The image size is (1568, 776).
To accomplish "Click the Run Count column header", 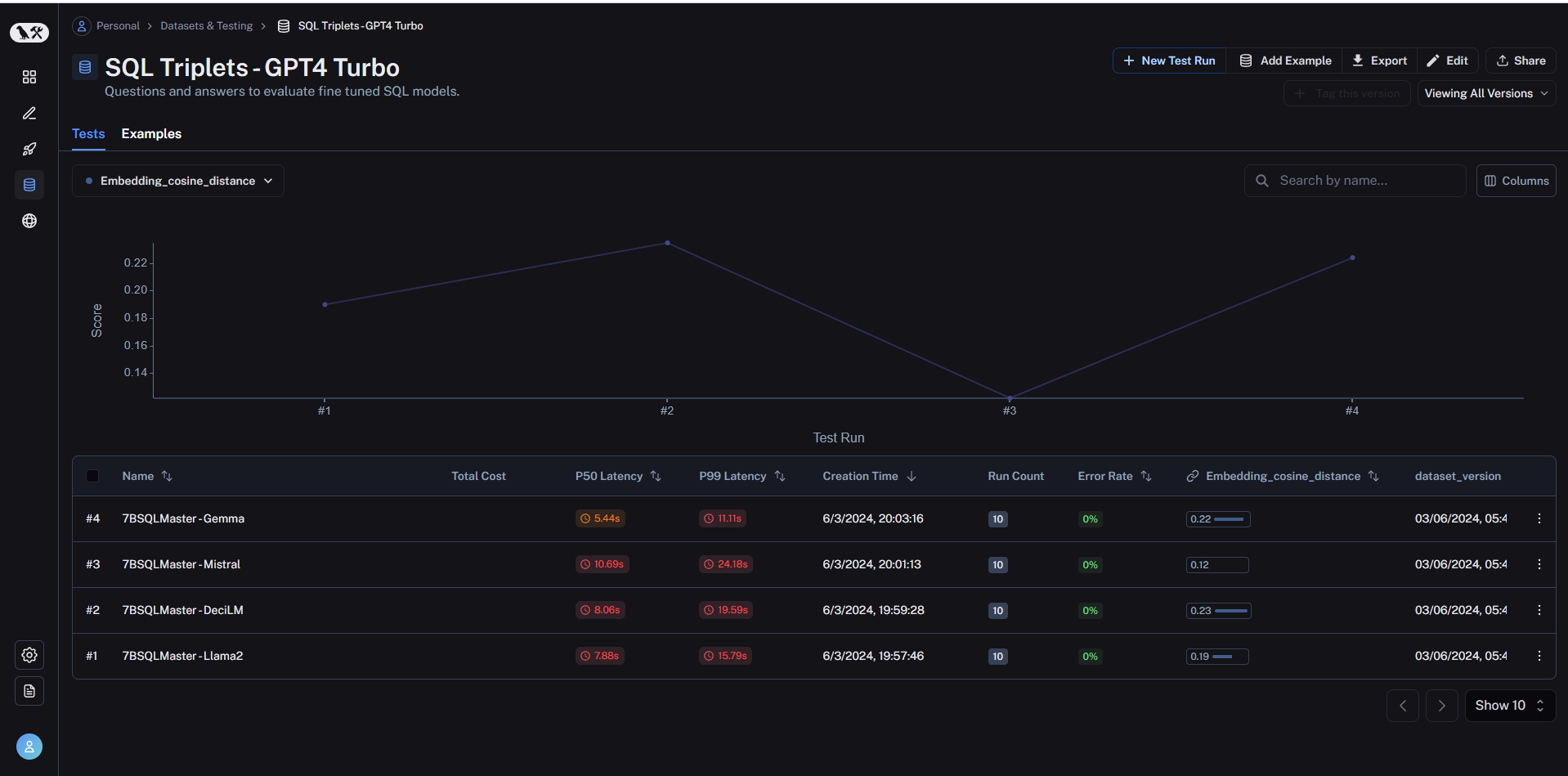I will [x=1015, y=476].
